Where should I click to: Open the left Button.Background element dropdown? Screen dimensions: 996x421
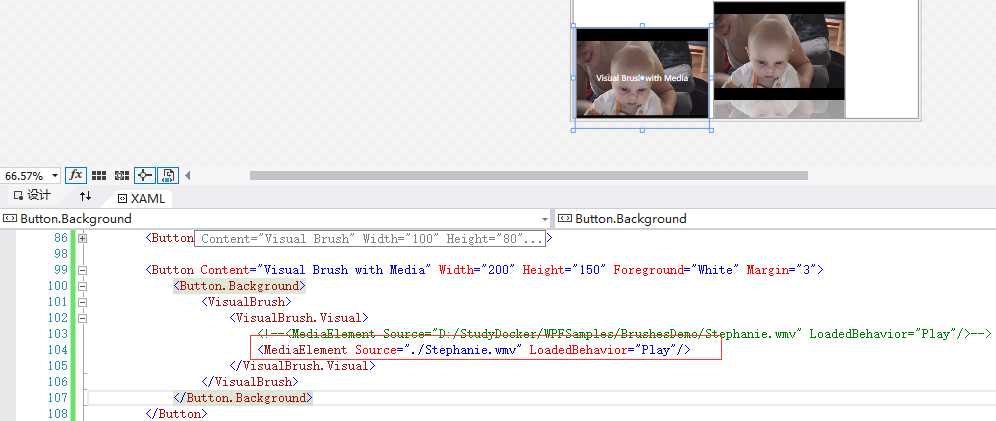(x=275, y=218)
